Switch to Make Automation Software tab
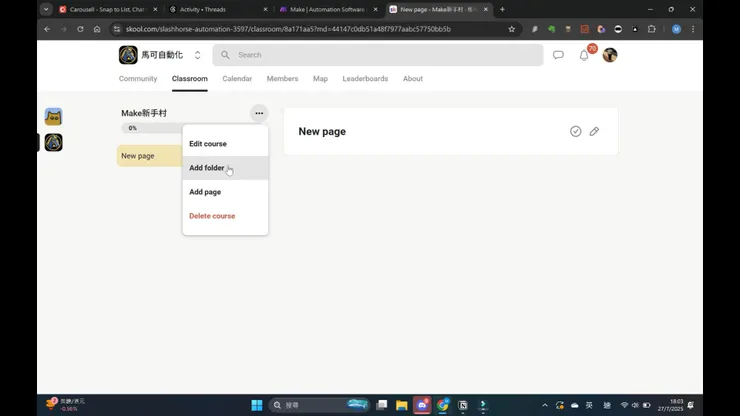Screen dimensions: 740x416 327,9
